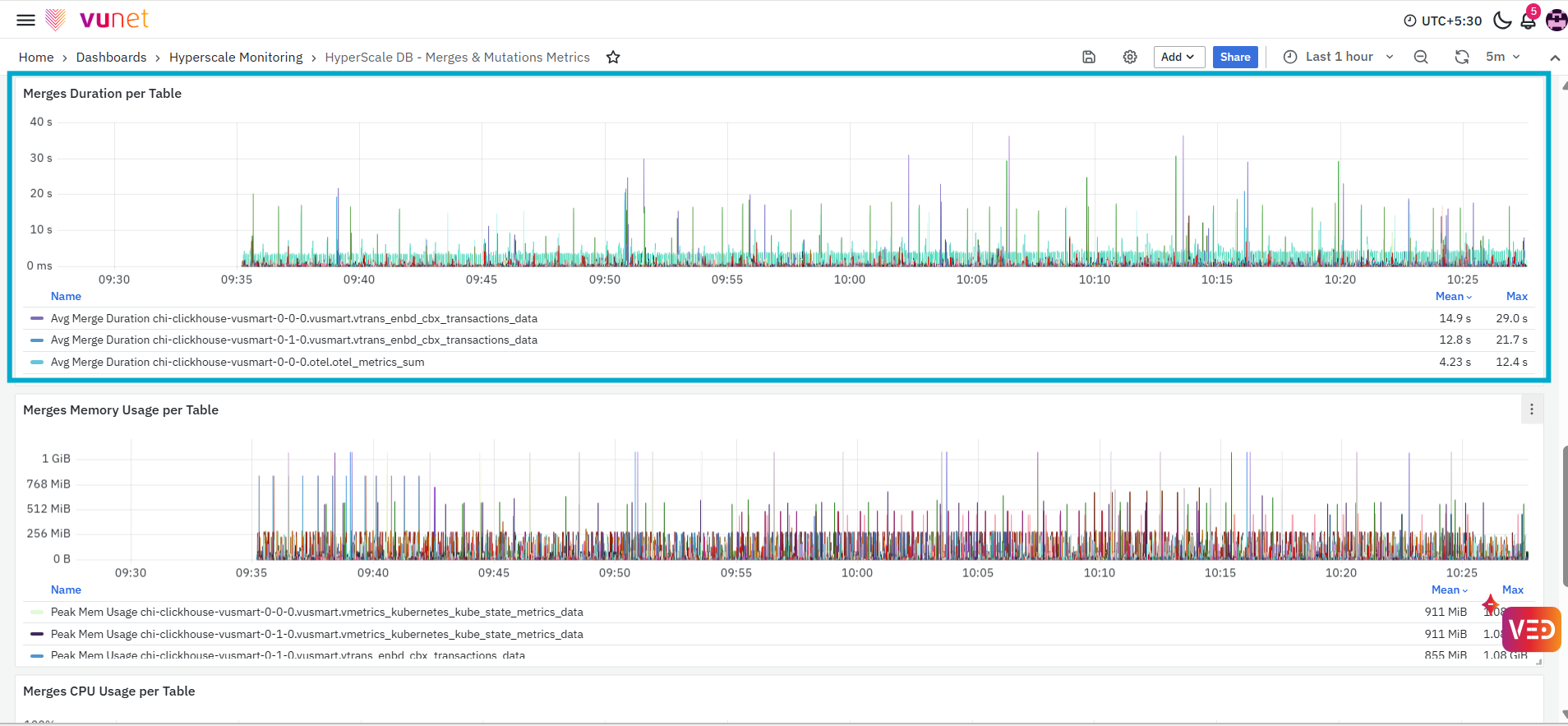Zoom out the time range
Image resolution: width=1568 pixels, height=726 pixels.
(1421, 57)
